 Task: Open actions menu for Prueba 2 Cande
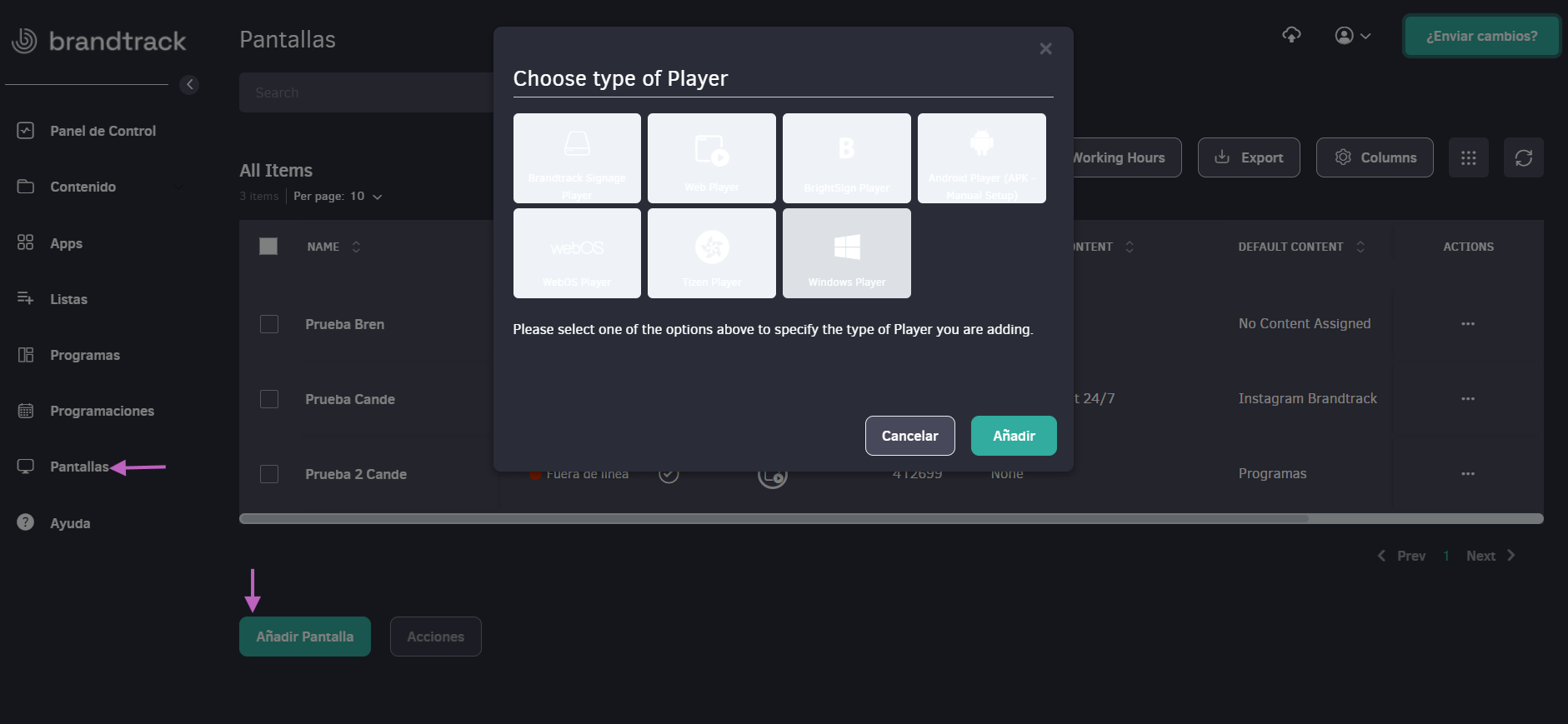pyautogui.click(x=1468, y=473)
